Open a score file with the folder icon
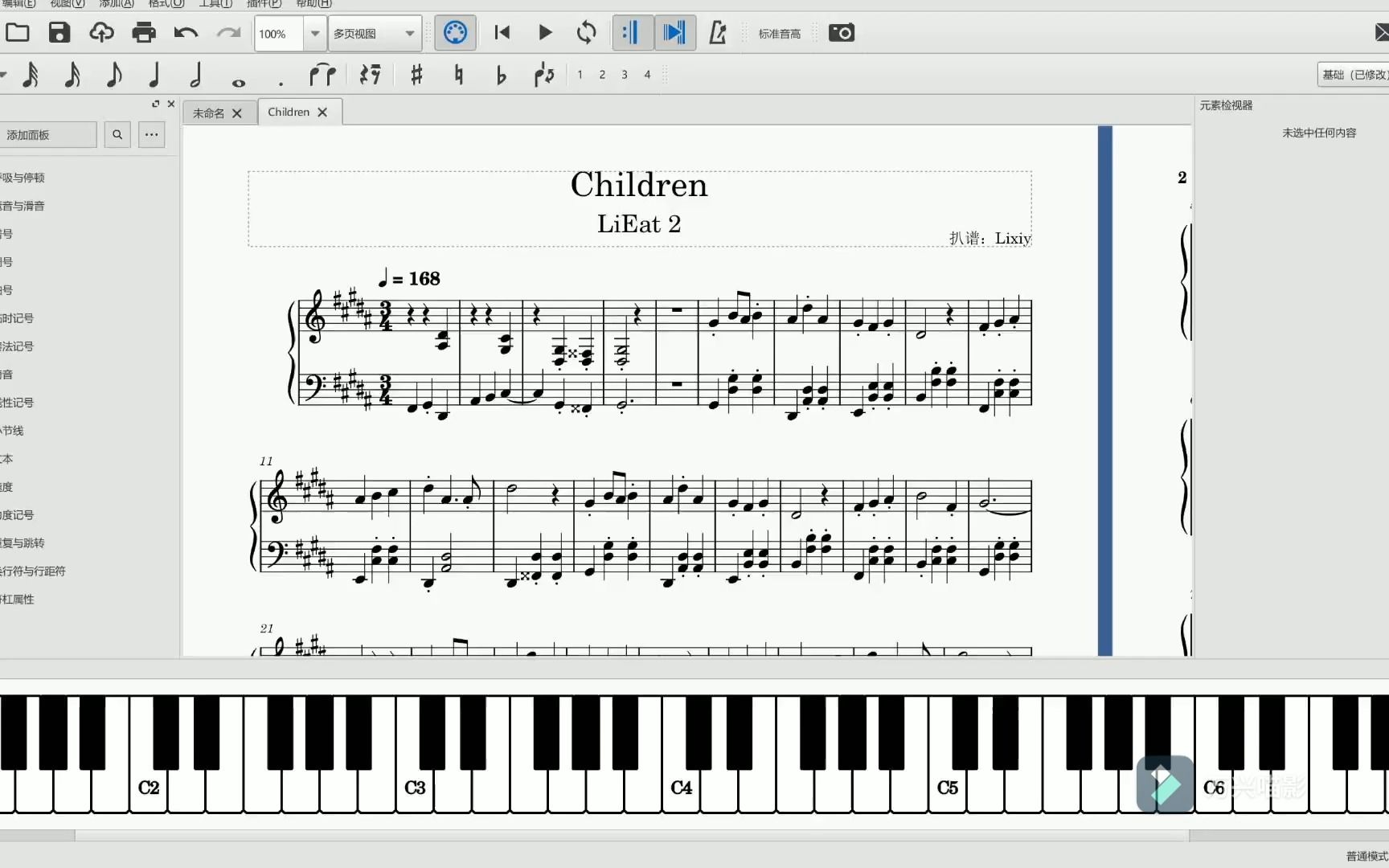1389x868 pixels. tap(17, 33)
